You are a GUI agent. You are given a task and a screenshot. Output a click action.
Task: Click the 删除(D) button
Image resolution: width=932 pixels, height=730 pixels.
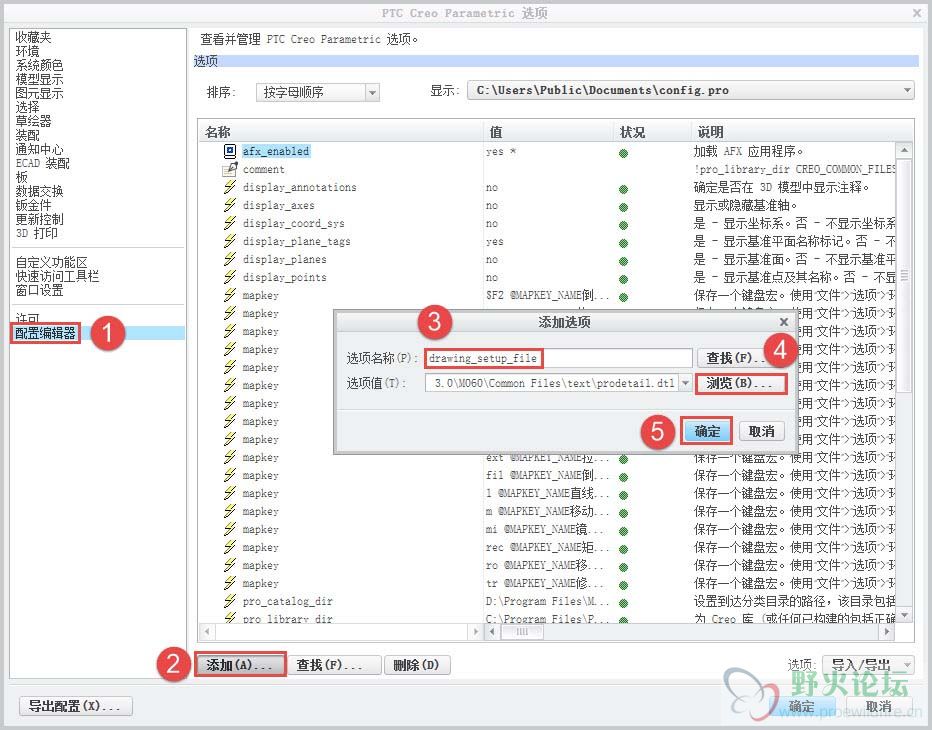tap(417, 665)
